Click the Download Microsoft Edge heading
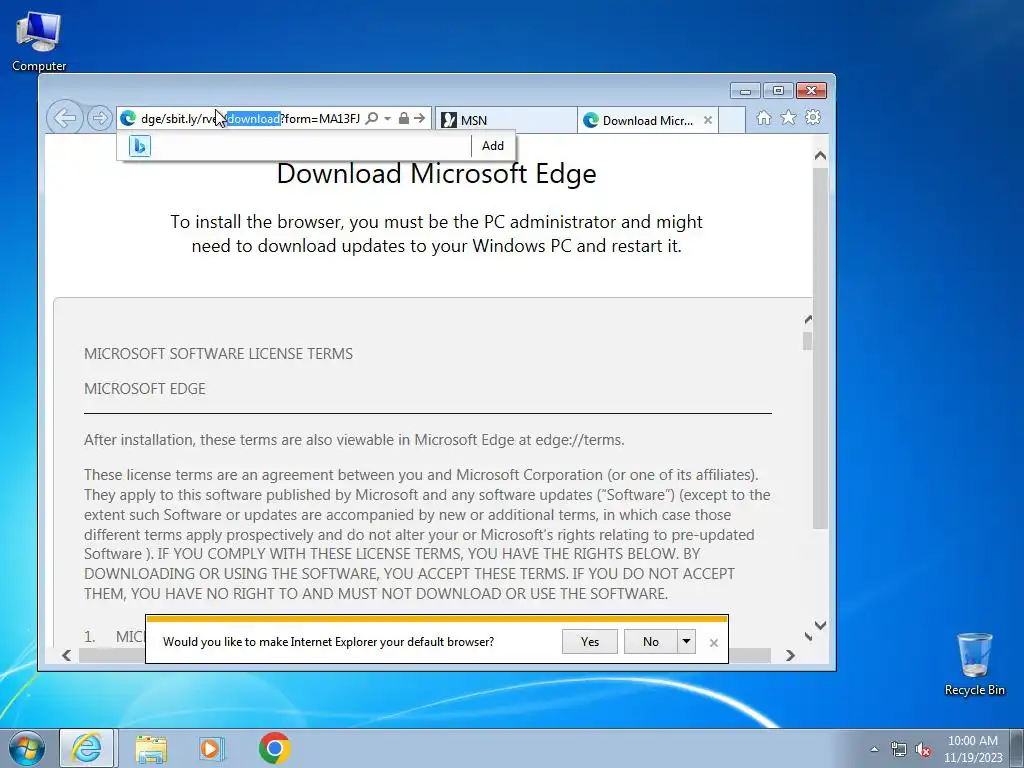 tap(436, 174)
